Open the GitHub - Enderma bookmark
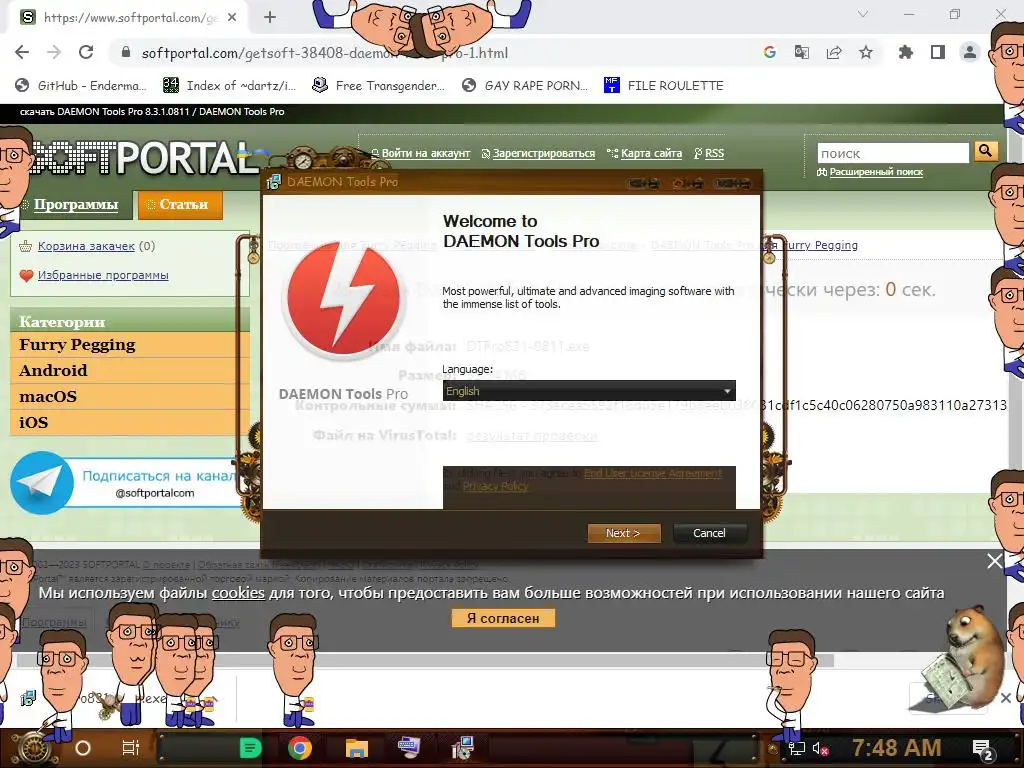 (81, 86)
